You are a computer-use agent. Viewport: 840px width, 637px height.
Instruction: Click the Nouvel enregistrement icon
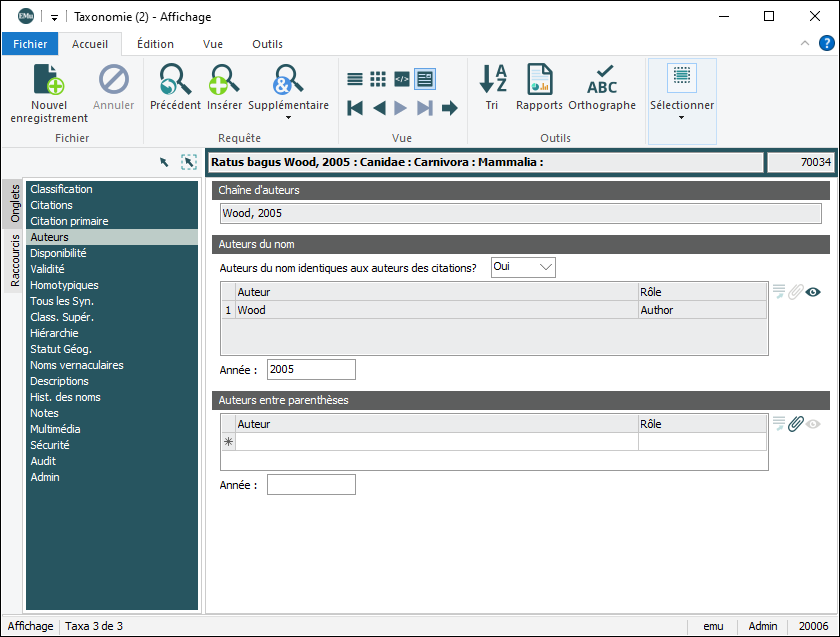pyautogui.click(x=49, y=80)
